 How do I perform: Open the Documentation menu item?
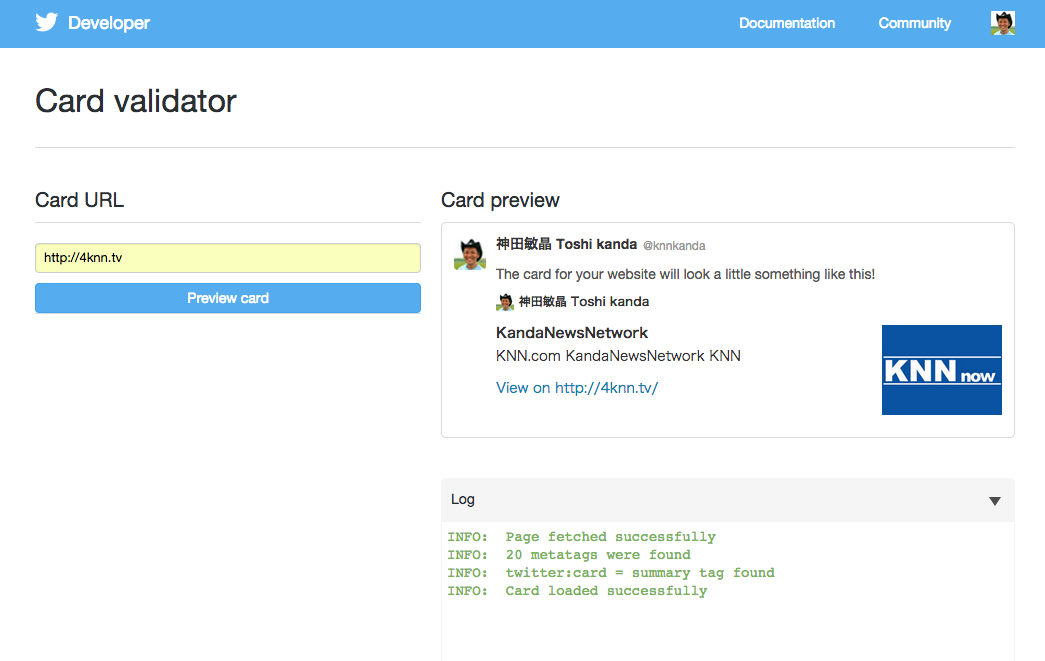[x=786, y=23]
